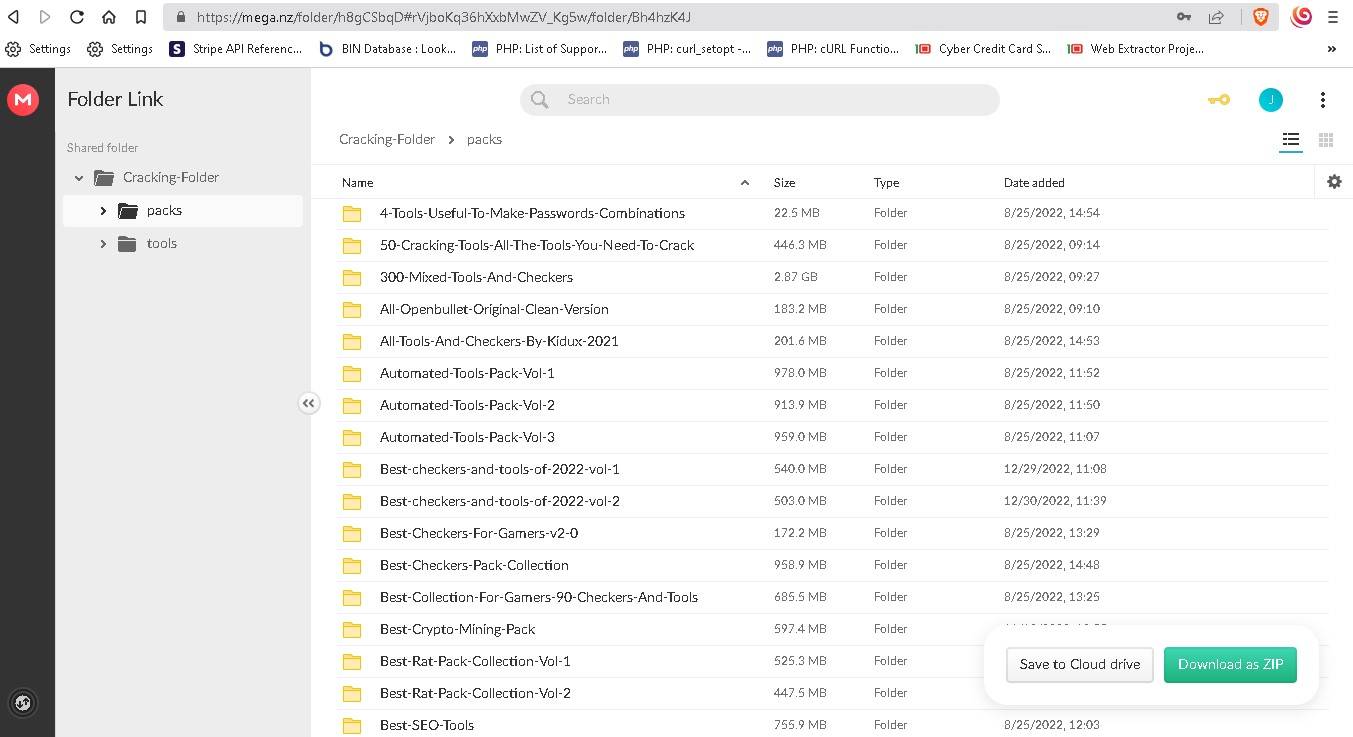1353x737 pixels.
Task: Expand the tools folder arrow in tree
Action: tap(103, 244)
